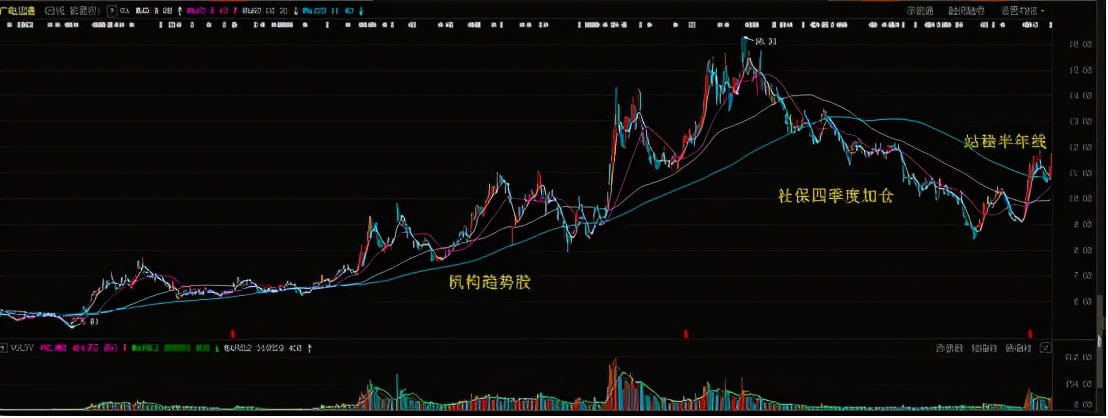Open the 前复权 price adjustment dropdown
Screen dimensions: 1108x418
[84, 10]
